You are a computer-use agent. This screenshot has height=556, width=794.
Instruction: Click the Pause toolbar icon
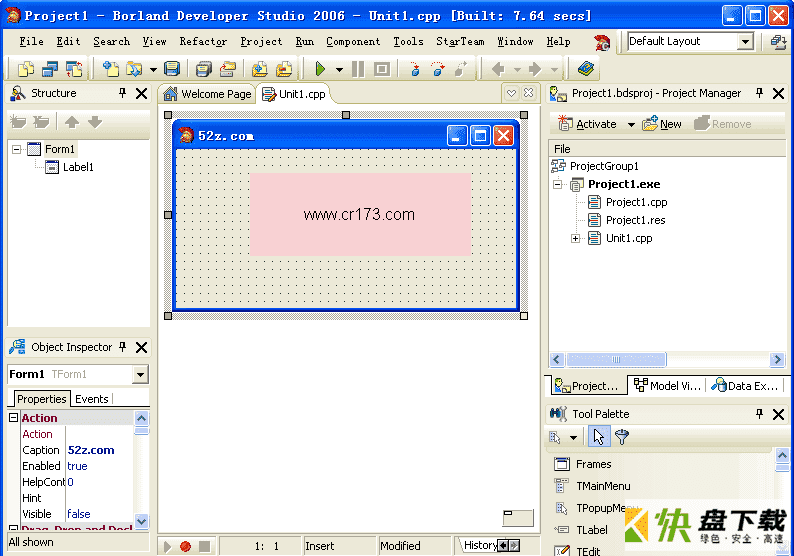tap(358, 68)
